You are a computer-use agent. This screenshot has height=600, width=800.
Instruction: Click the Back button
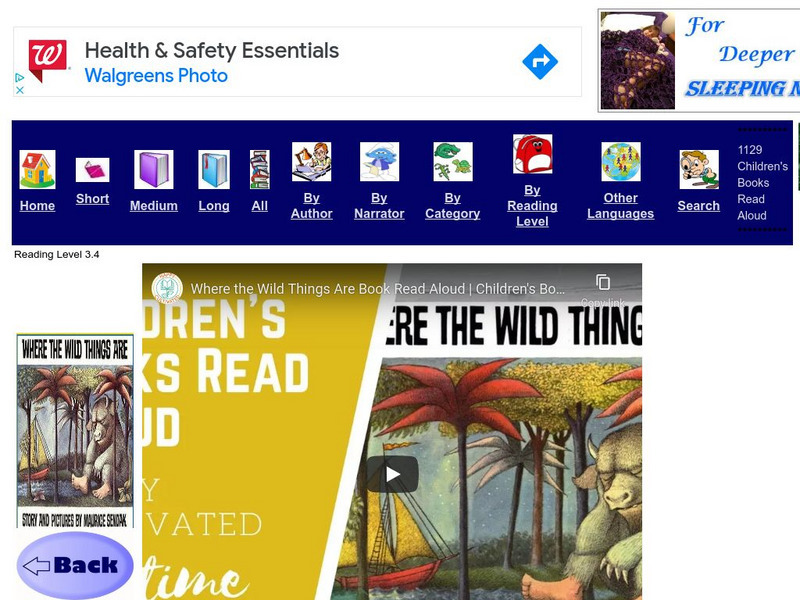pos(75,565)
